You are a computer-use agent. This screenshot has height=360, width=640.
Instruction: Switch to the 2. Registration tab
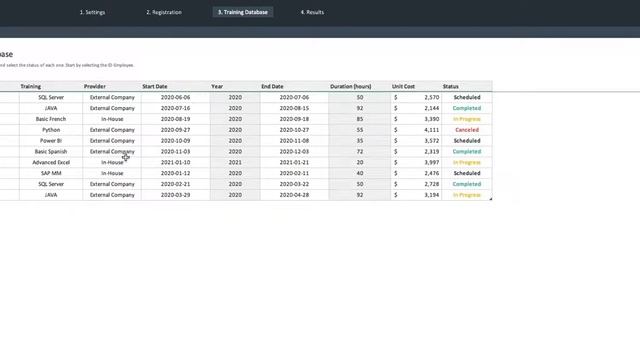tap(164, 12)
